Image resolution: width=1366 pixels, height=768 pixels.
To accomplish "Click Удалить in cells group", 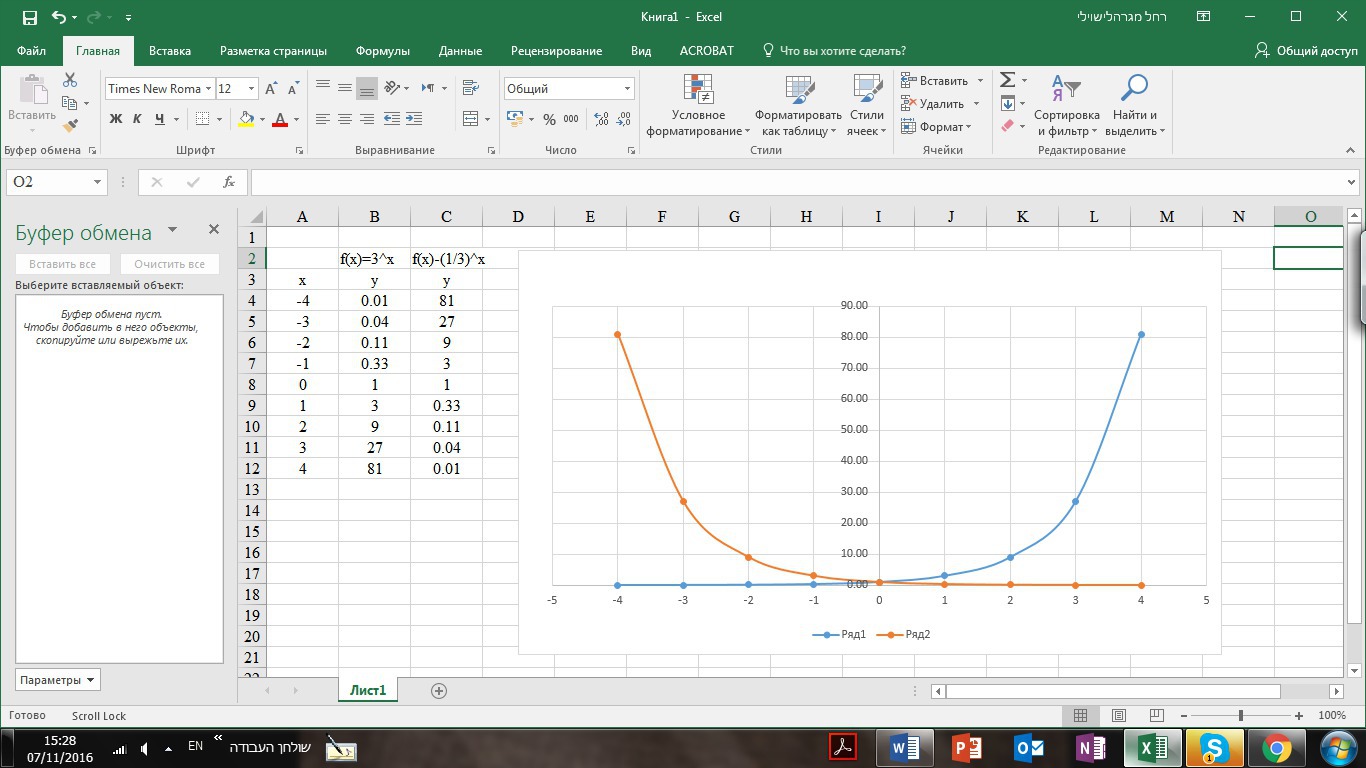I will [932, 104].
